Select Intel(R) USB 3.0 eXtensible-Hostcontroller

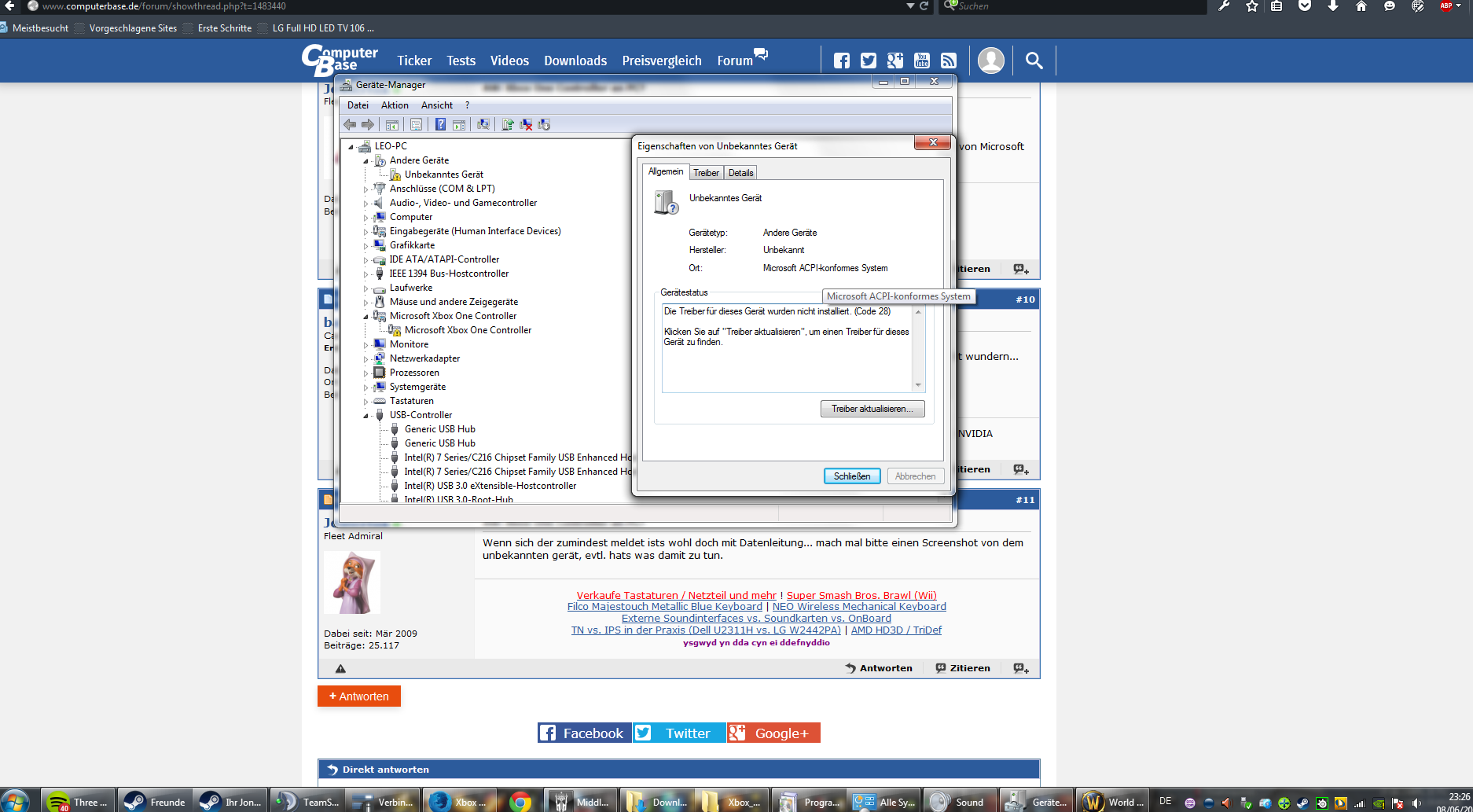(490, 486)
